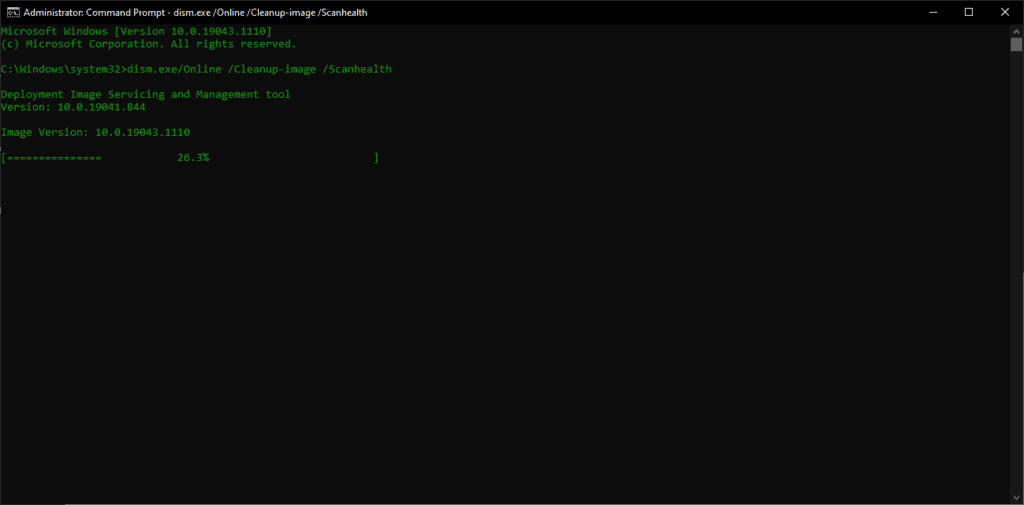
Task: Click the 26.3% progress value
Action: [x=193, y=158]
